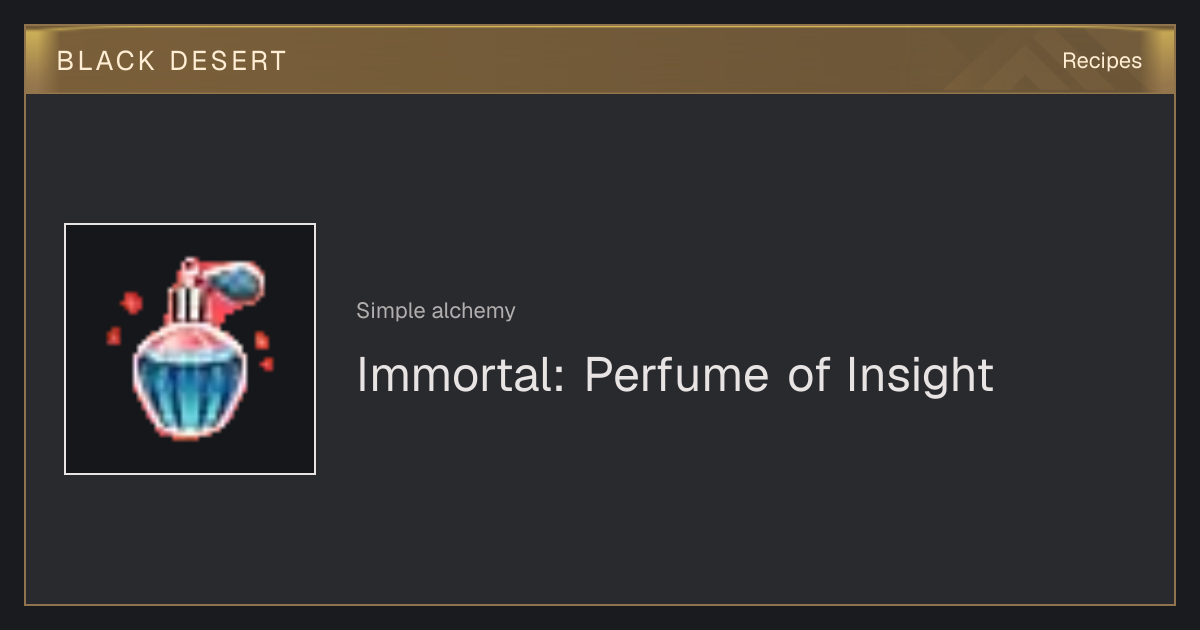The image size is (1200, 630).
Task: Click the gold header banner bar
Action: click(x=600, y=60)
